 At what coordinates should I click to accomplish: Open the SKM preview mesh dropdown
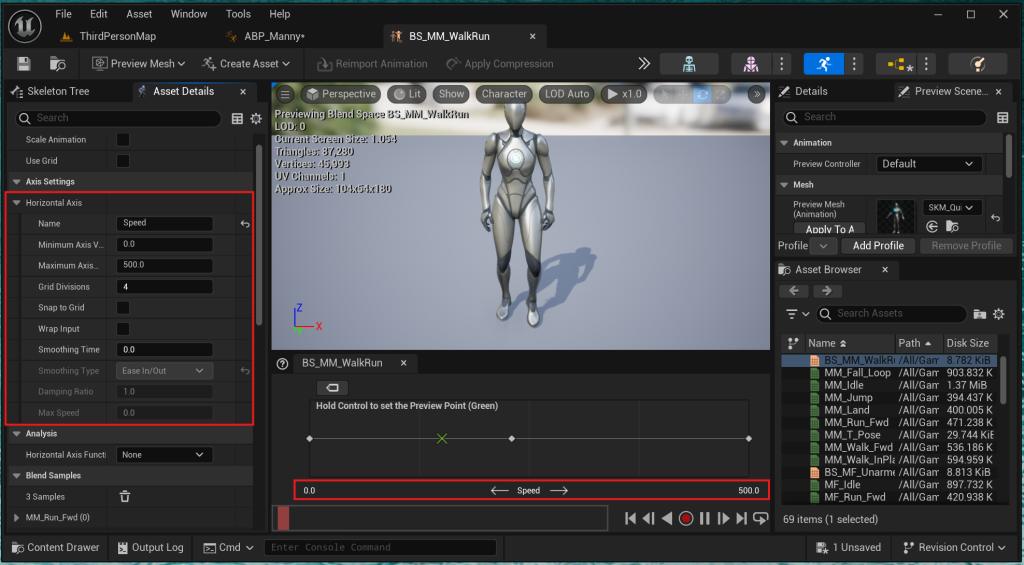coord(952,208)
